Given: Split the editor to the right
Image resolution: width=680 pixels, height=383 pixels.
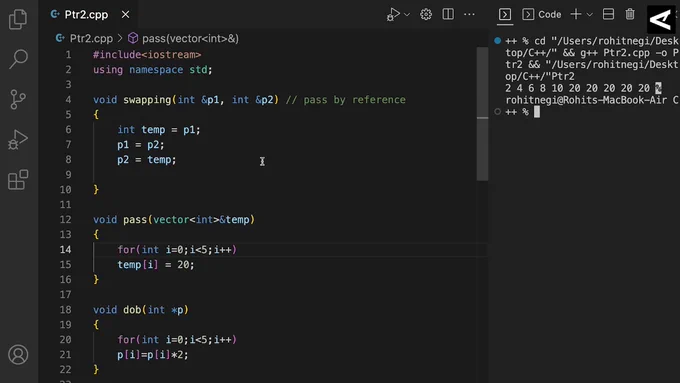Looking at the screenshot, I should pyautogui.click(x=448, y=14).
